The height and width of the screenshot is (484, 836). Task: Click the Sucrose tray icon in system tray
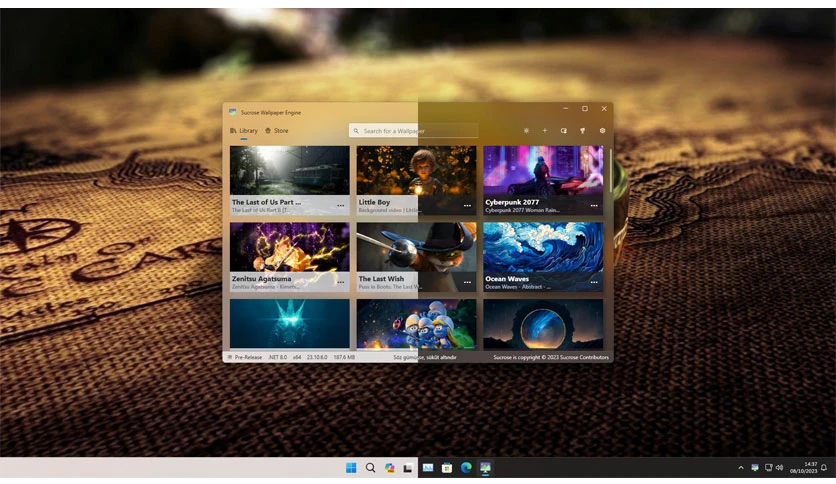pos(755,467)
